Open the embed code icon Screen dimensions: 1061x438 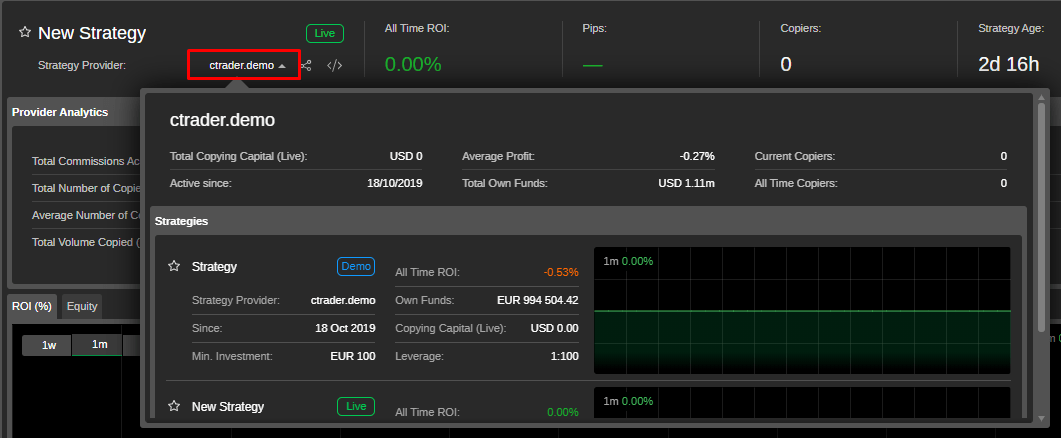[x=334, y=66]
